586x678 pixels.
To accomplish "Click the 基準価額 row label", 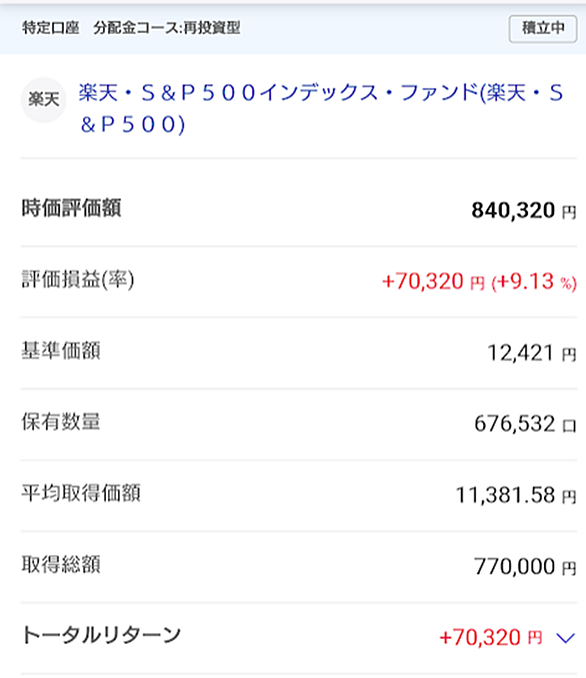I will click(61, 351).
